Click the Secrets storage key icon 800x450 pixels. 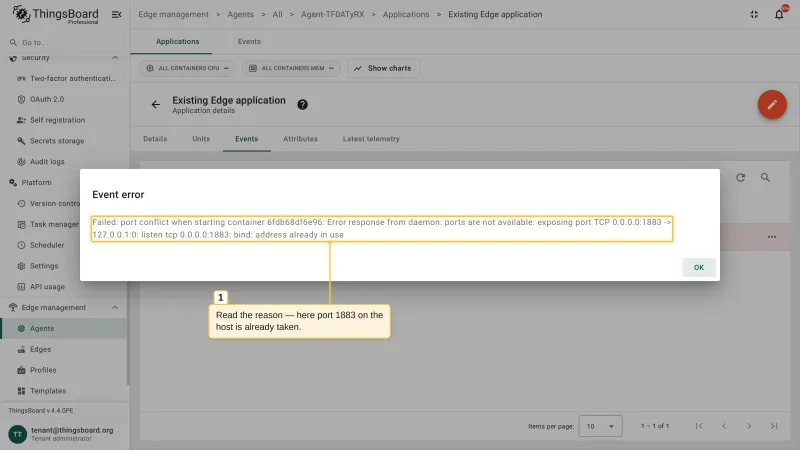click(x=21, y=141)
